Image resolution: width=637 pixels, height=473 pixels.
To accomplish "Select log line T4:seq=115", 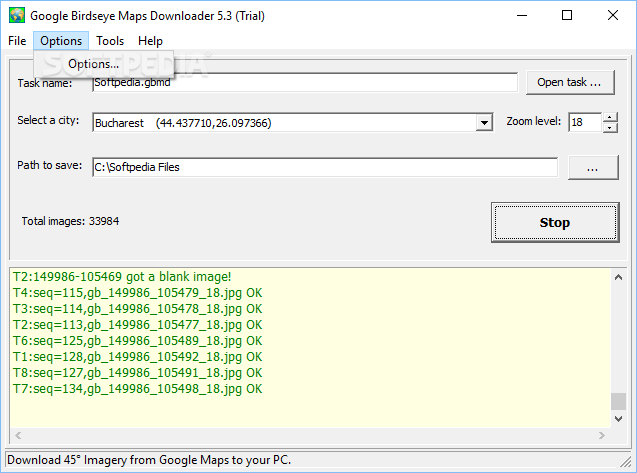I will (x=137, y=293).
